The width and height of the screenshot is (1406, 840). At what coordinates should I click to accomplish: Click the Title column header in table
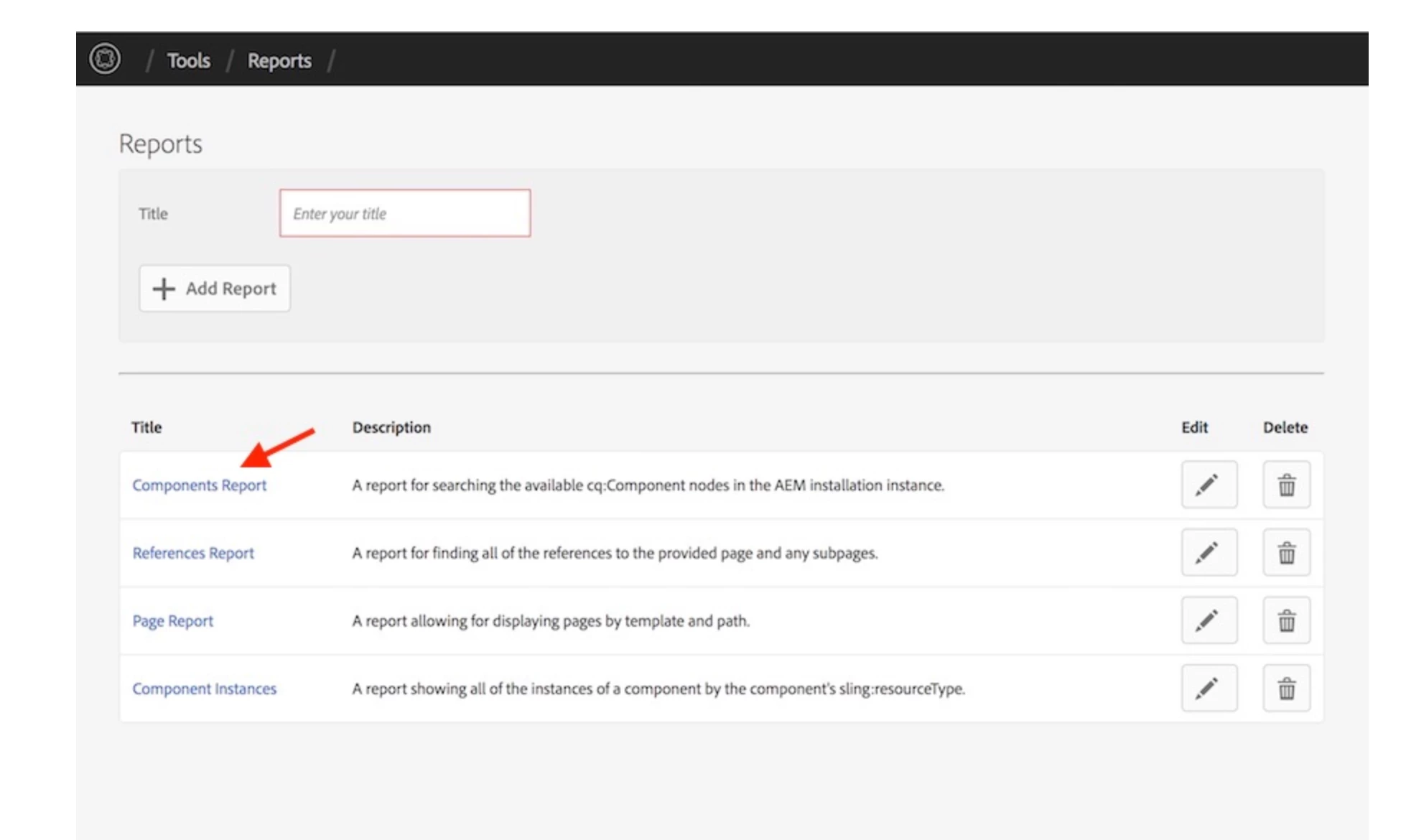146,427
